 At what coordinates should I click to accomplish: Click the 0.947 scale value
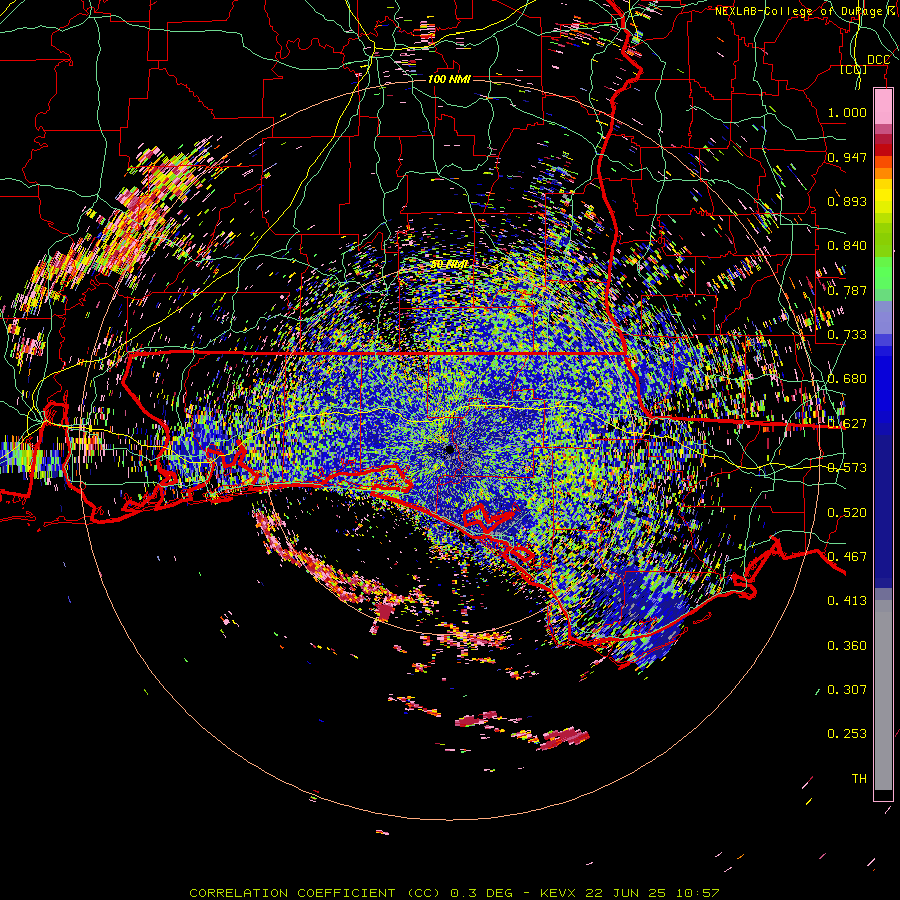847,157
